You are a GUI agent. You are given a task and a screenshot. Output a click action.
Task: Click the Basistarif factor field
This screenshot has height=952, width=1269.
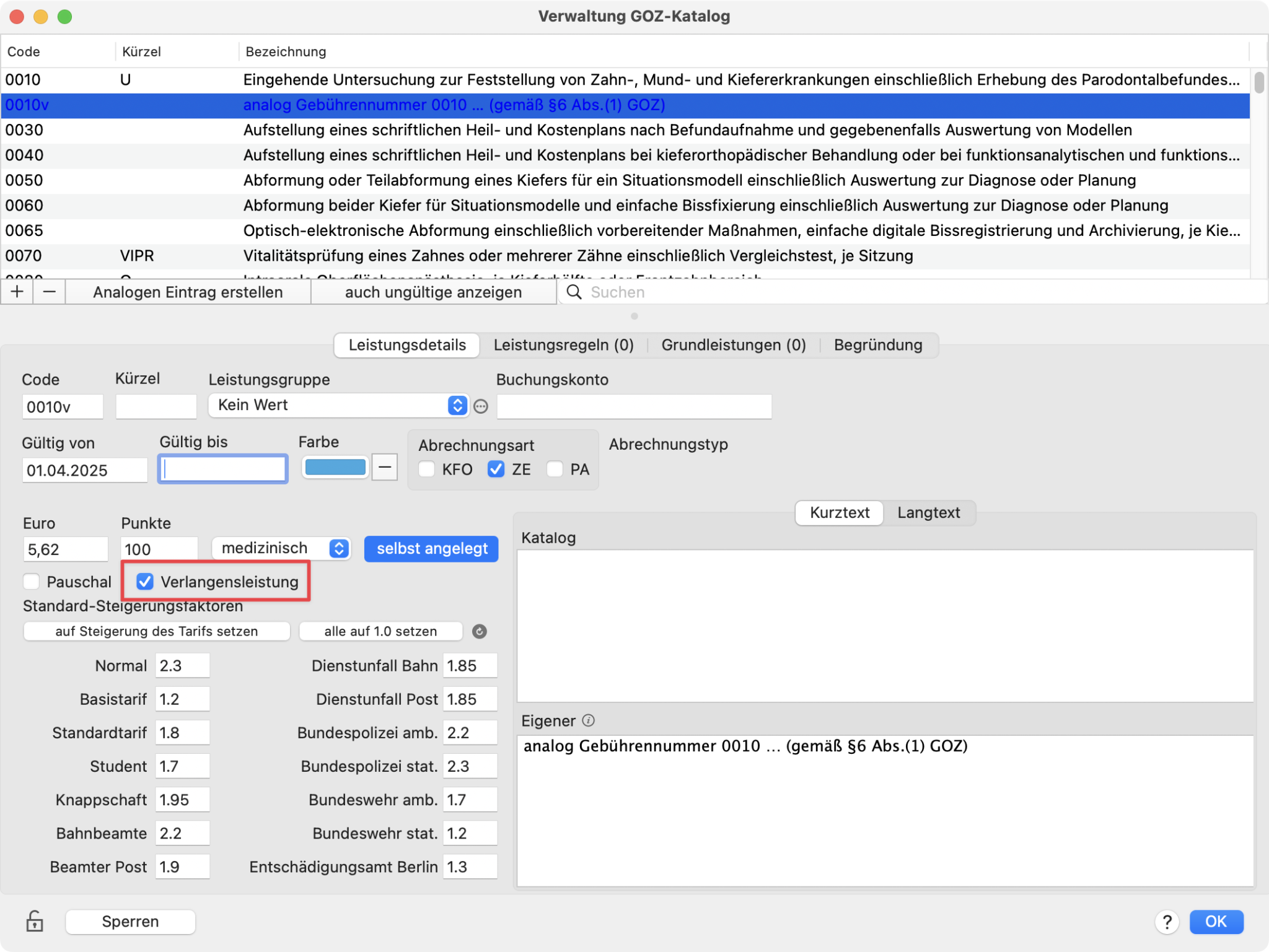coord(182,699)
